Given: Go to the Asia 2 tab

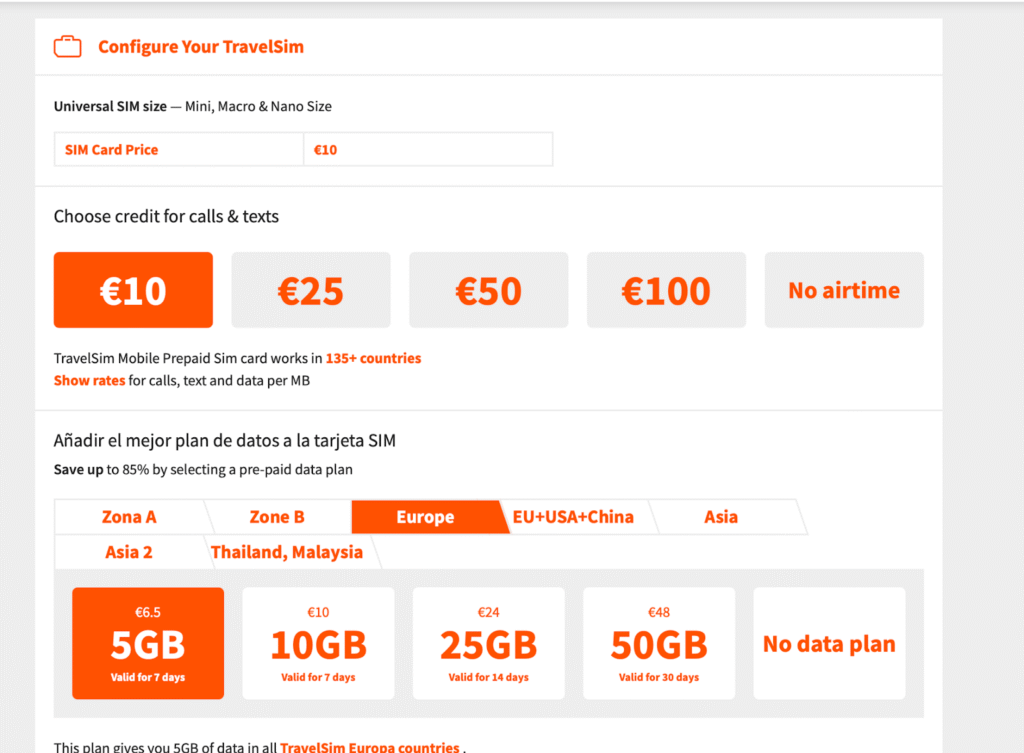Looking at the screenshot, I should pyautogui.click(x=129, y=552).
